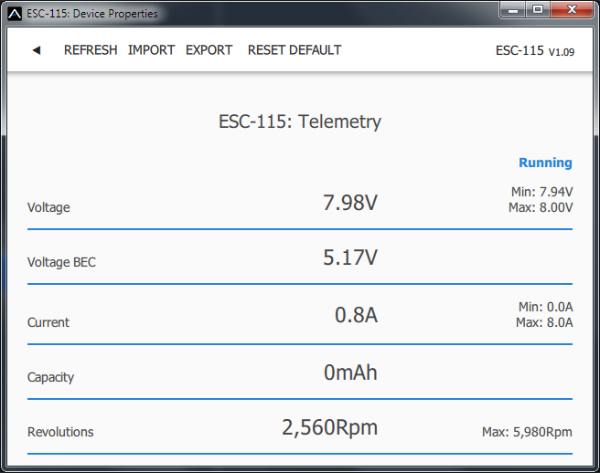Click the Voltage Min: 7.94V text
Viewport: 600px width, 473px height.
click(x=541, y=192)
